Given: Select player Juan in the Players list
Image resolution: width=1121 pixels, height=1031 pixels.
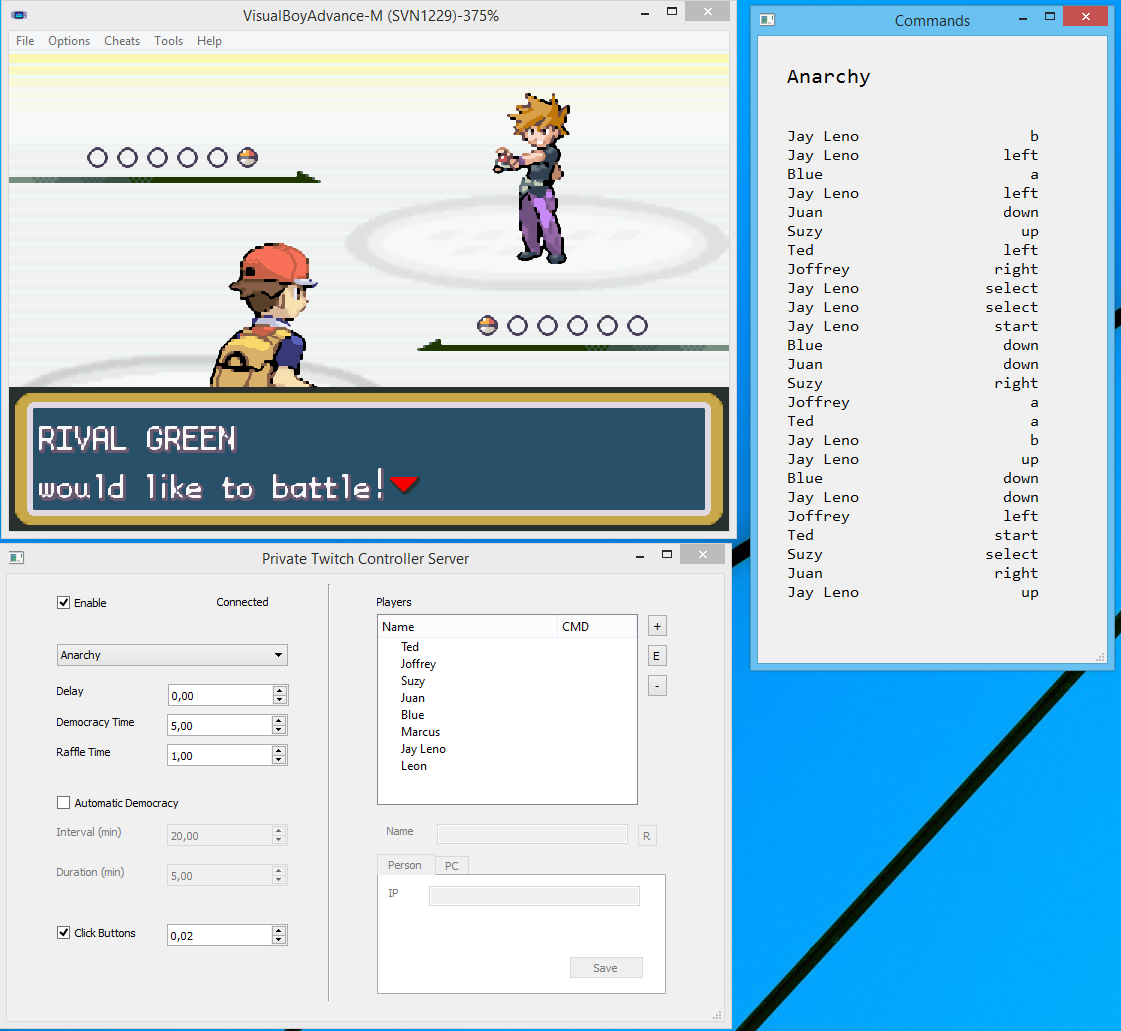Looking at the screenshot, I should (x=413, y=698).
